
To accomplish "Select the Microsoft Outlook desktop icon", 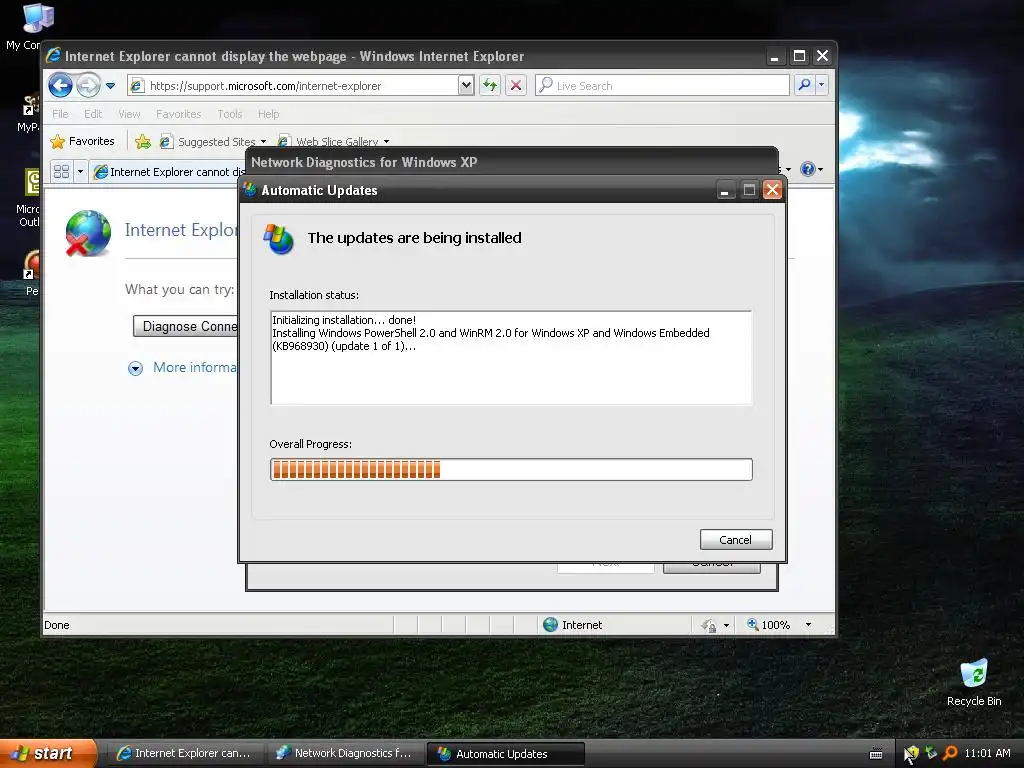I will tap(27, 198).
